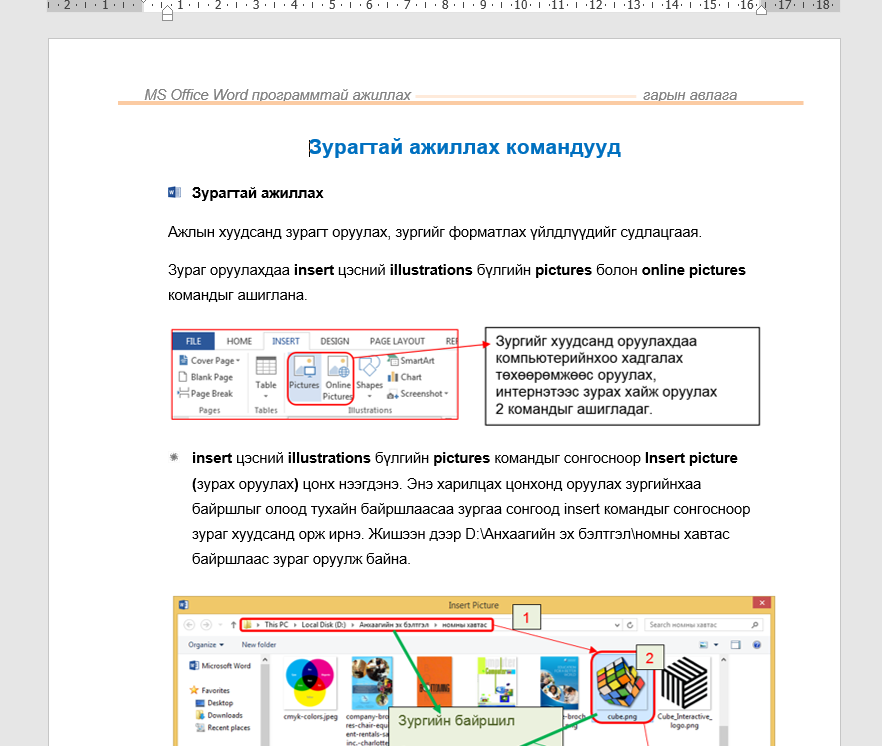The width and height of the screenshot is (882, 746).
Task: Select Desktop in the dialog navigation pane
Action: [214, 703]
